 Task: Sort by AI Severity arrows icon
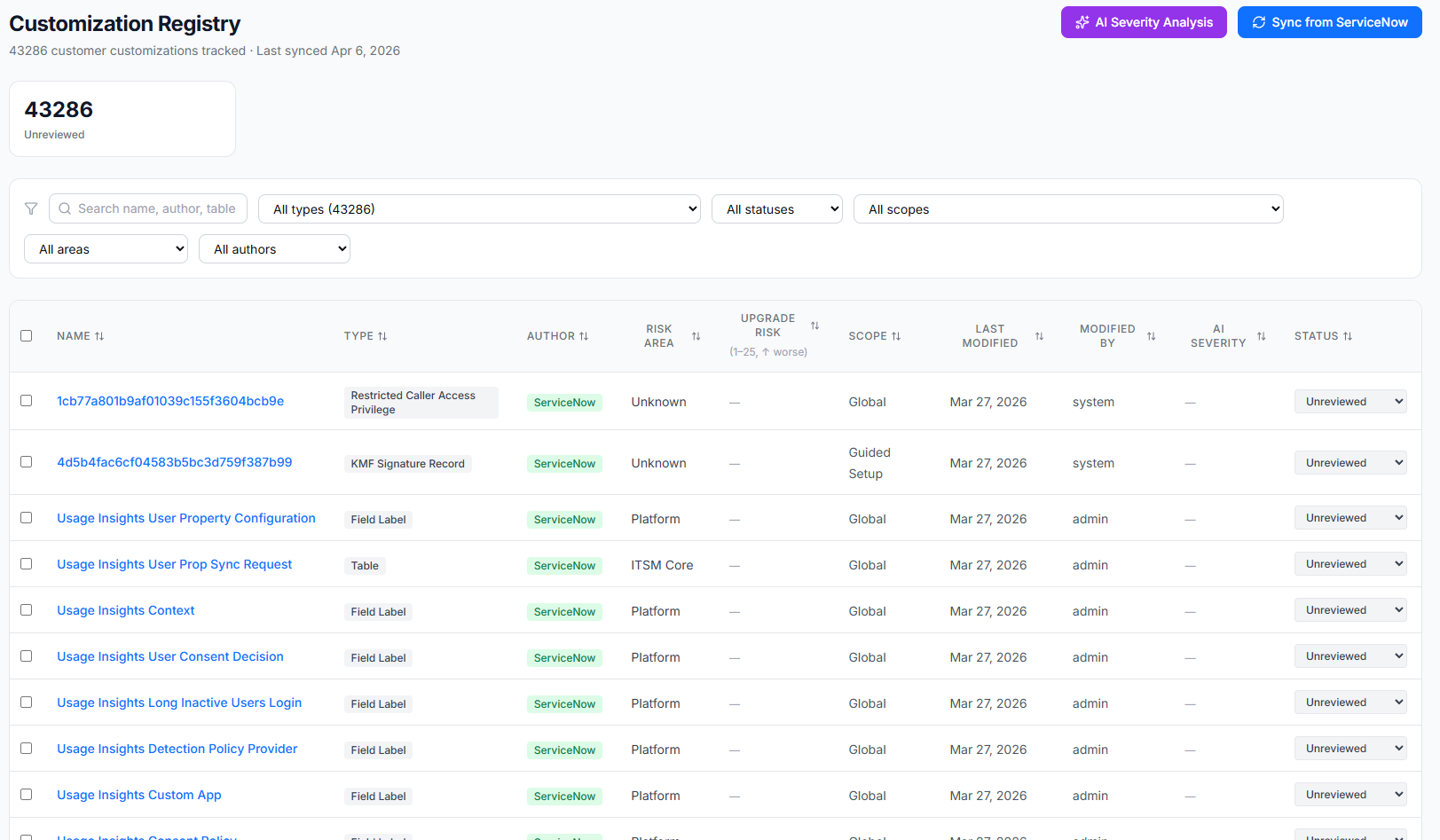tap(1261, 336)
